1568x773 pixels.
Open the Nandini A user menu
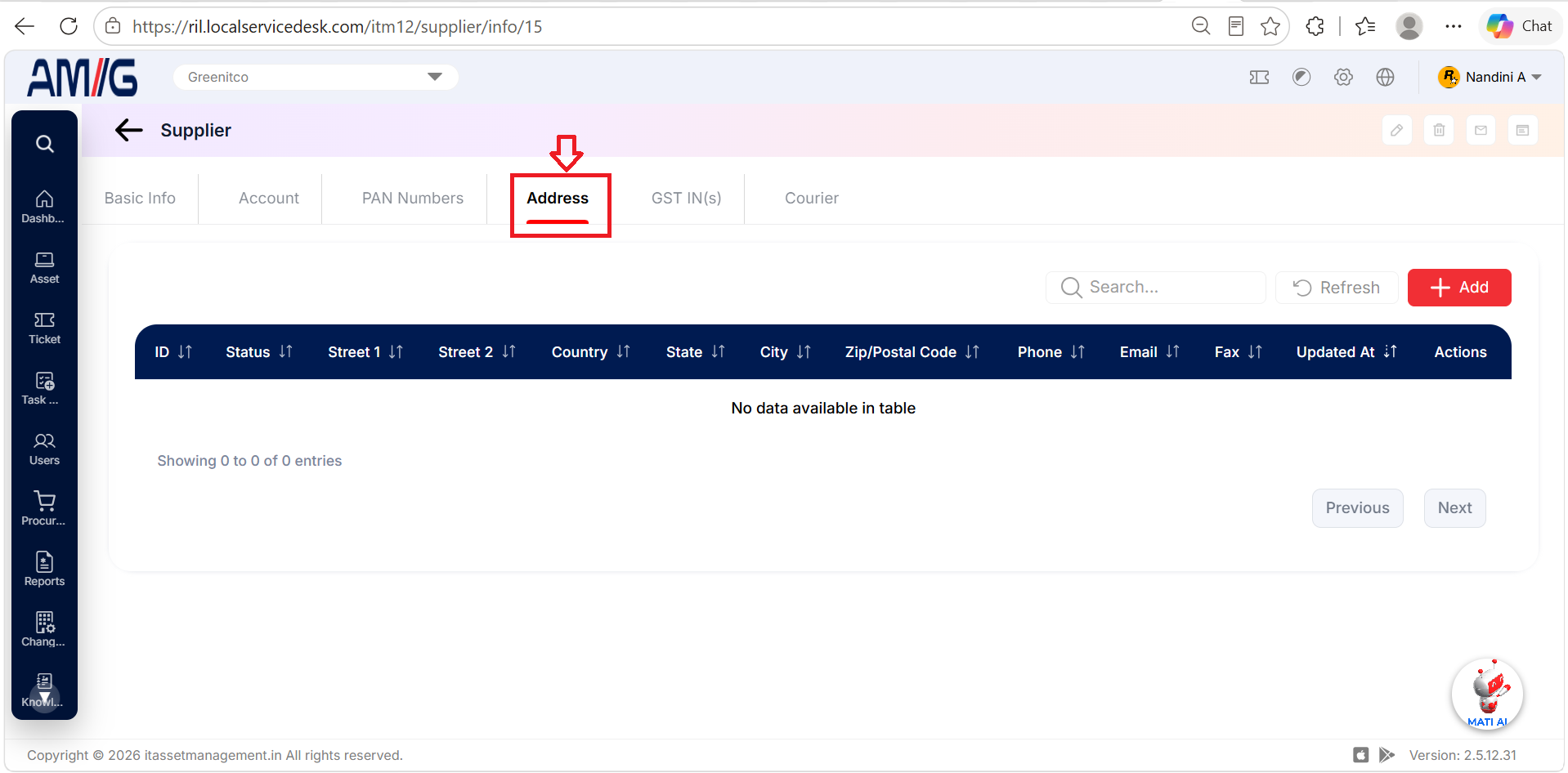pos(1490,77)
